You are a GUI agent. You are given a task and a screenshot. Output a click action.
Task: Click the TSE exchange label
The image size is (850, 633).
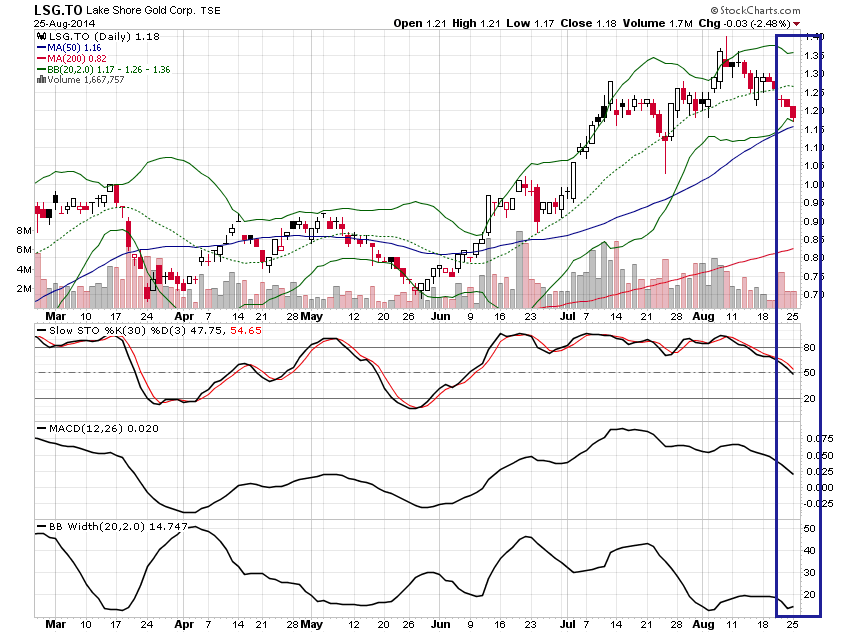tap(210, 11)
